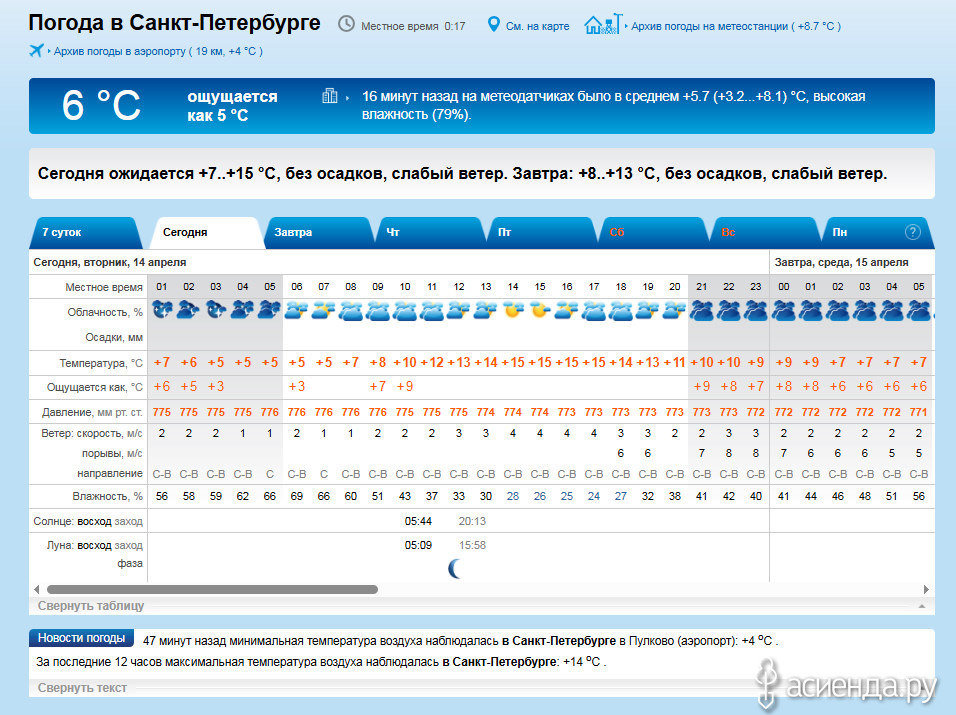The width and height of the screenshot is (956, 715).
Task: Click the crescent moon phase icon
Action: (455, 569)
